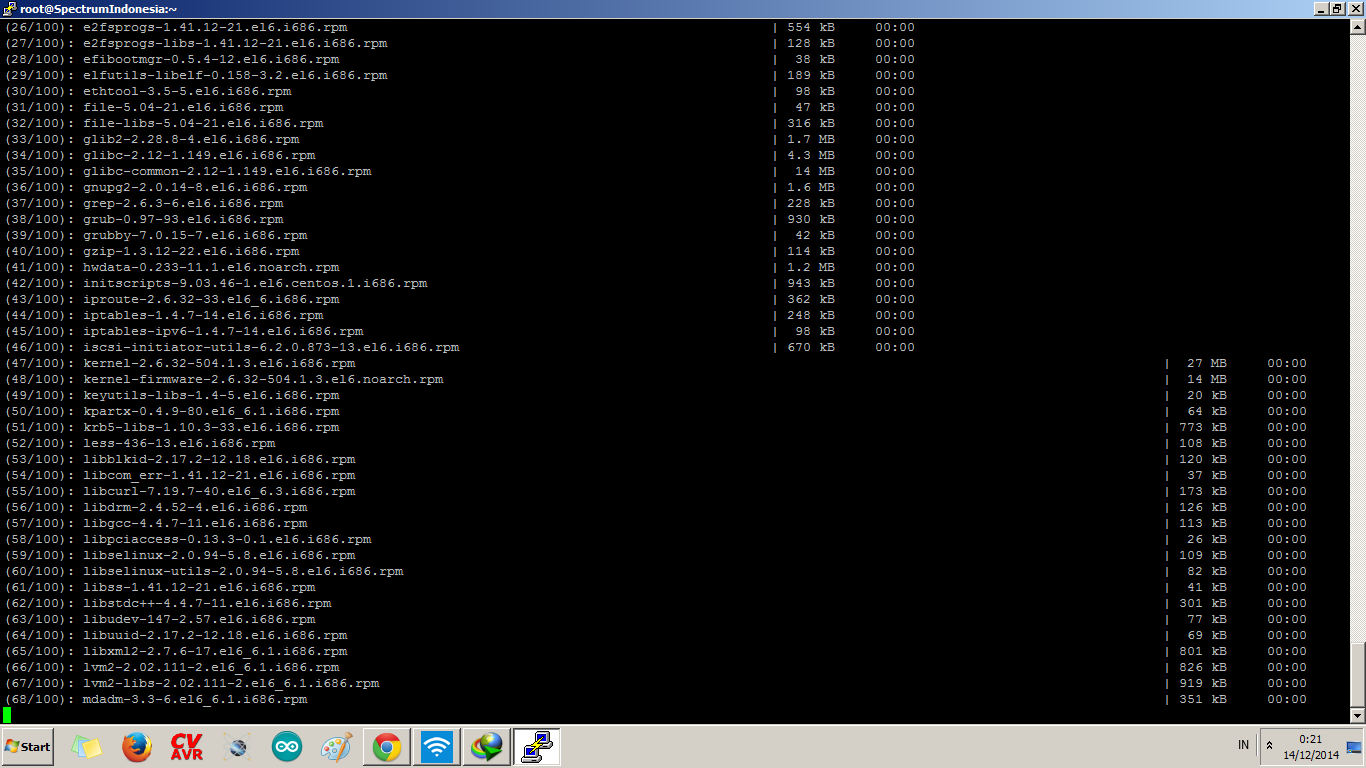The height and width of the screenshot is (768, 1366).
Task: Click the line libcurl-7.19.7-40.el6_6.3.i686.rpm
Action: tap(219, 492)
